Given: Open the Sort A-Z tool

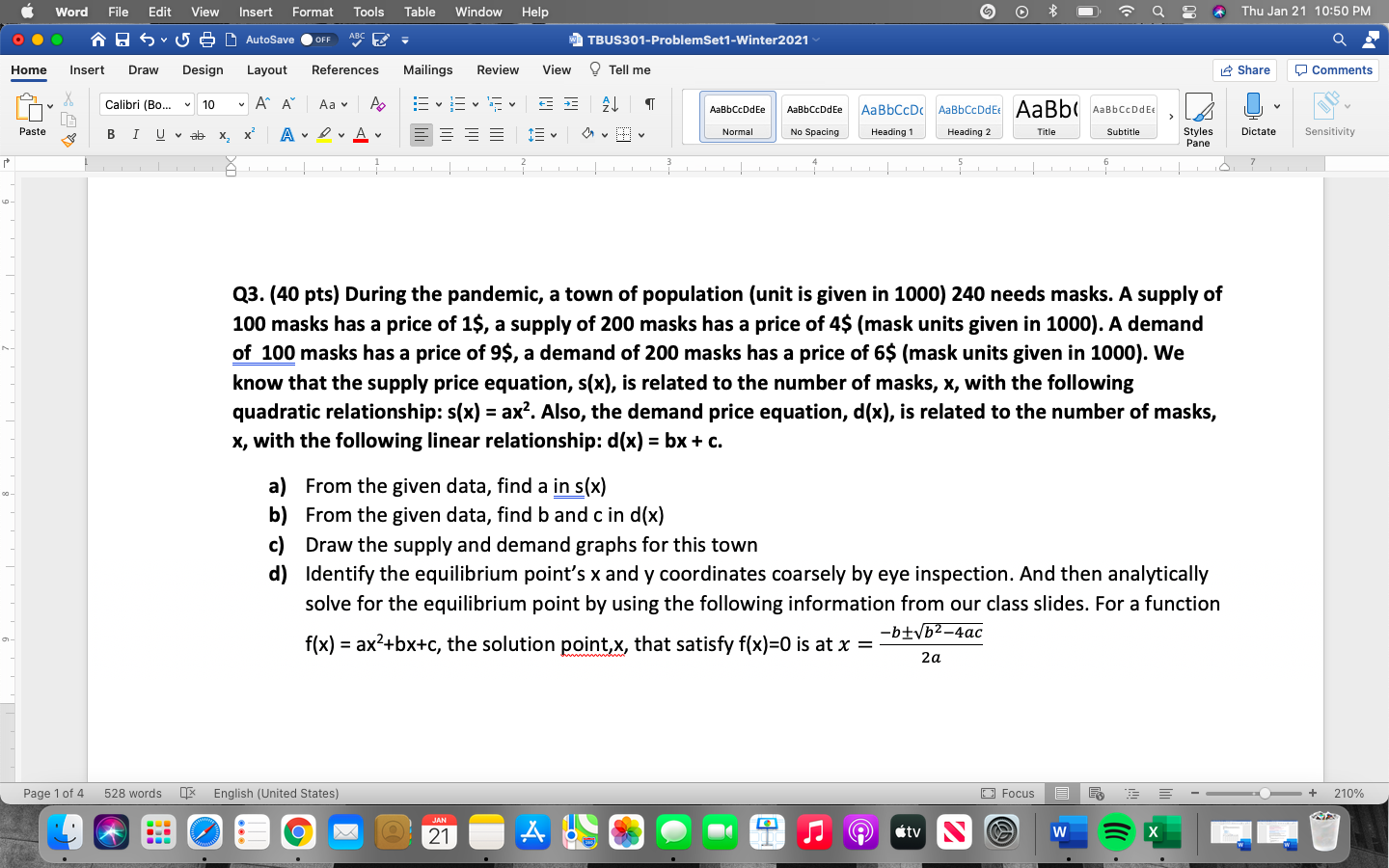Looking at the screenshot, I should (611, 104).
